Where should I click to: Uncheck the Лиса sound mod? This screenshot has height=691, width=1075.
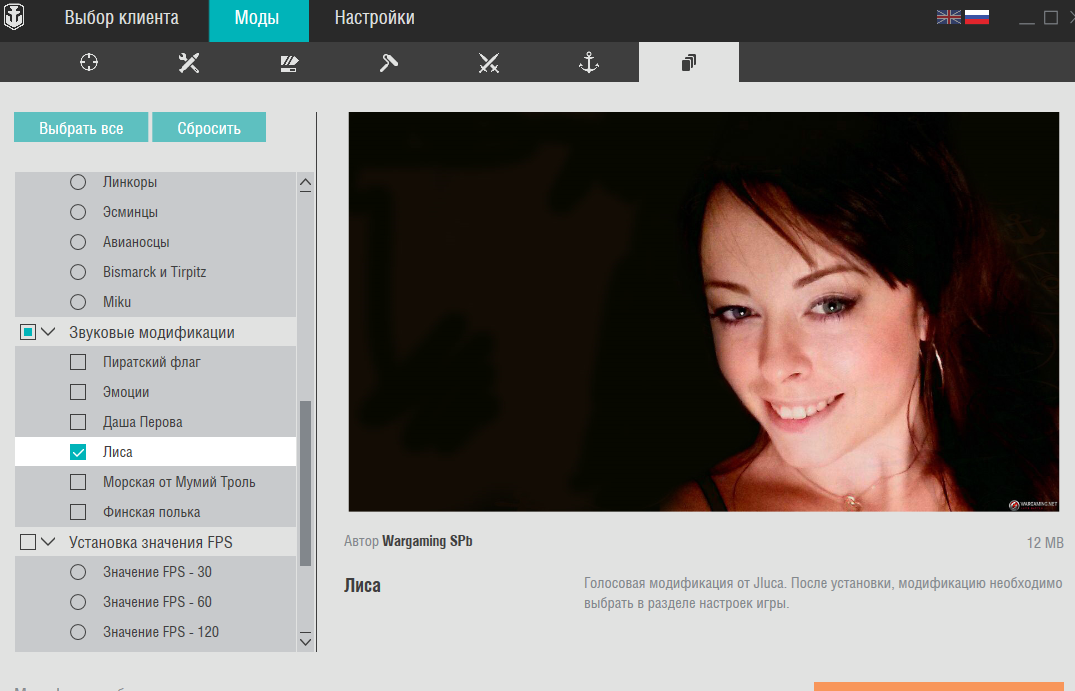78,452
